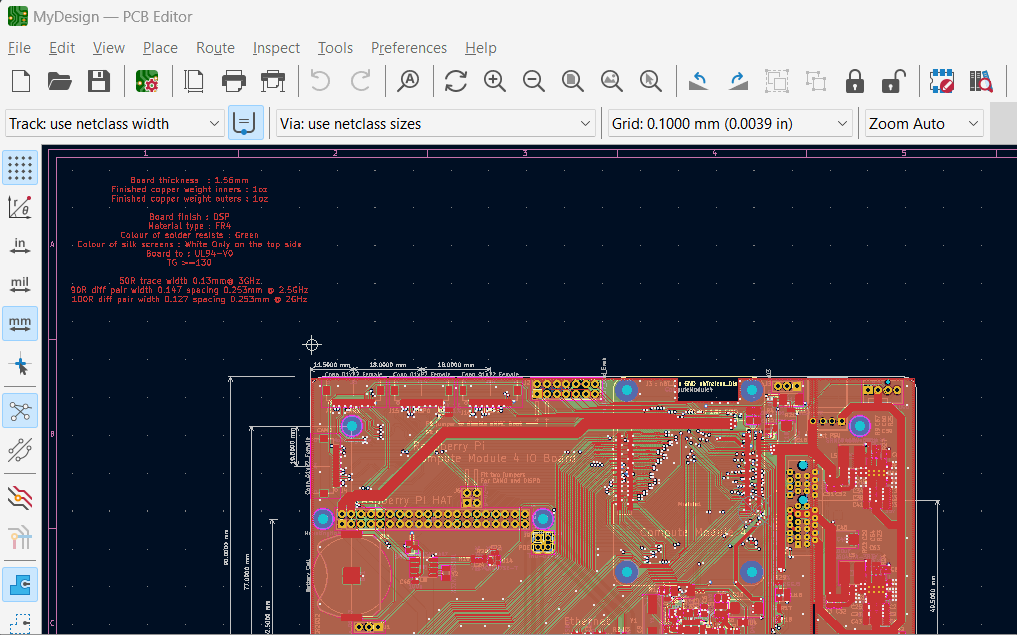The height and width of the screenshot is (635, 1017).
Task: Group selected items
Action: (776, 82)
